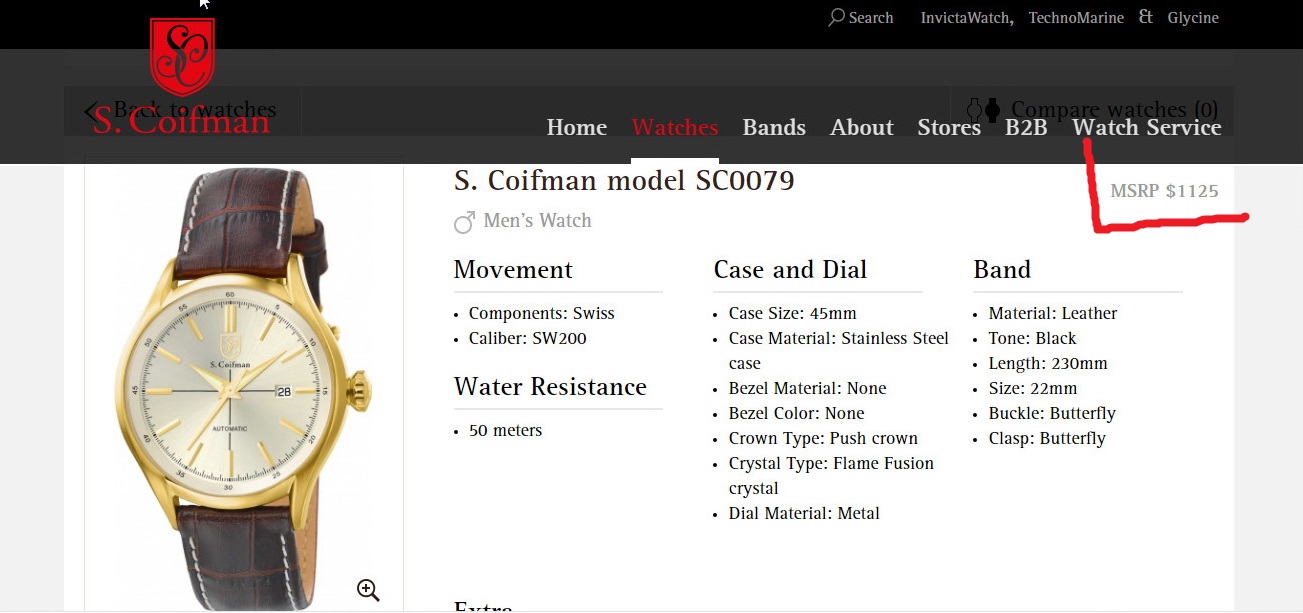The width and height of the screenshot is (1303, 613).
Task: Click the Search text link
Action: coord(871,18)
